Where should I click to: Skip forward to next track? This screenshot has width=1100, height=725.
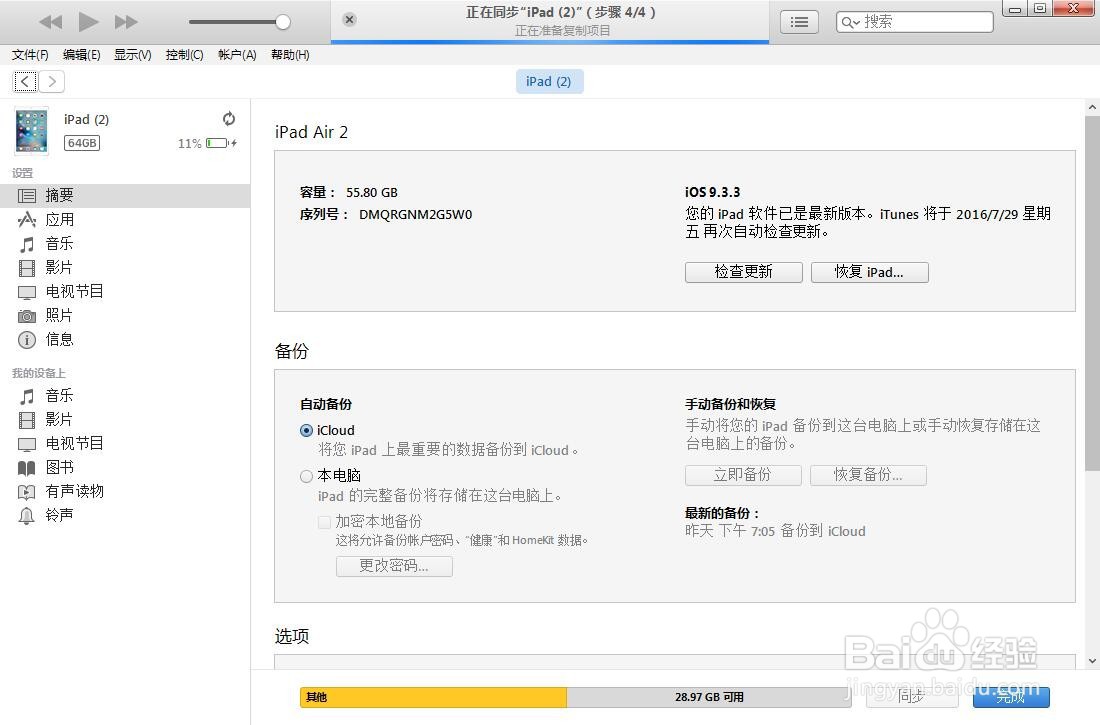tap(126, 22)
